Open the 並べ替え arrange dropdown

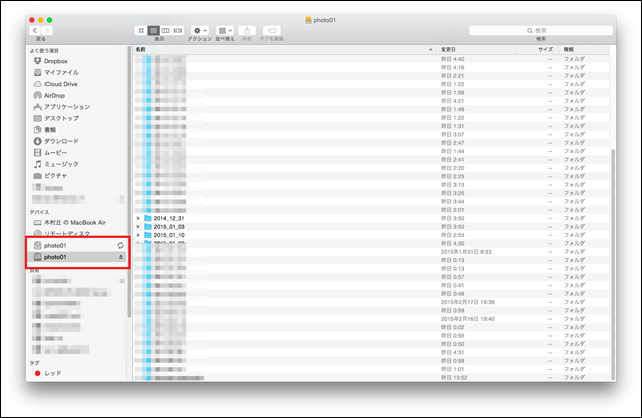click(225, 30)
